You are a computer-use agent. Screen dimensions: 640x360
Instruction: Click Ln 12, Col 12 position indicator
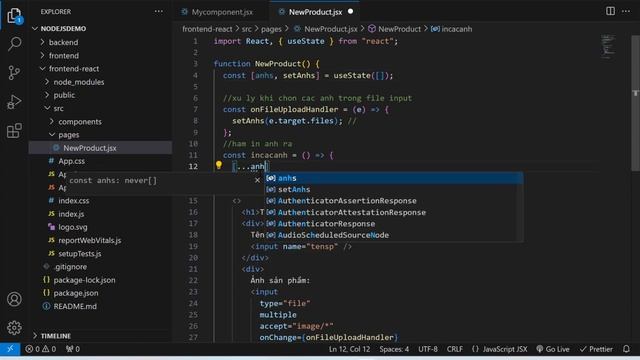point(349,349)
